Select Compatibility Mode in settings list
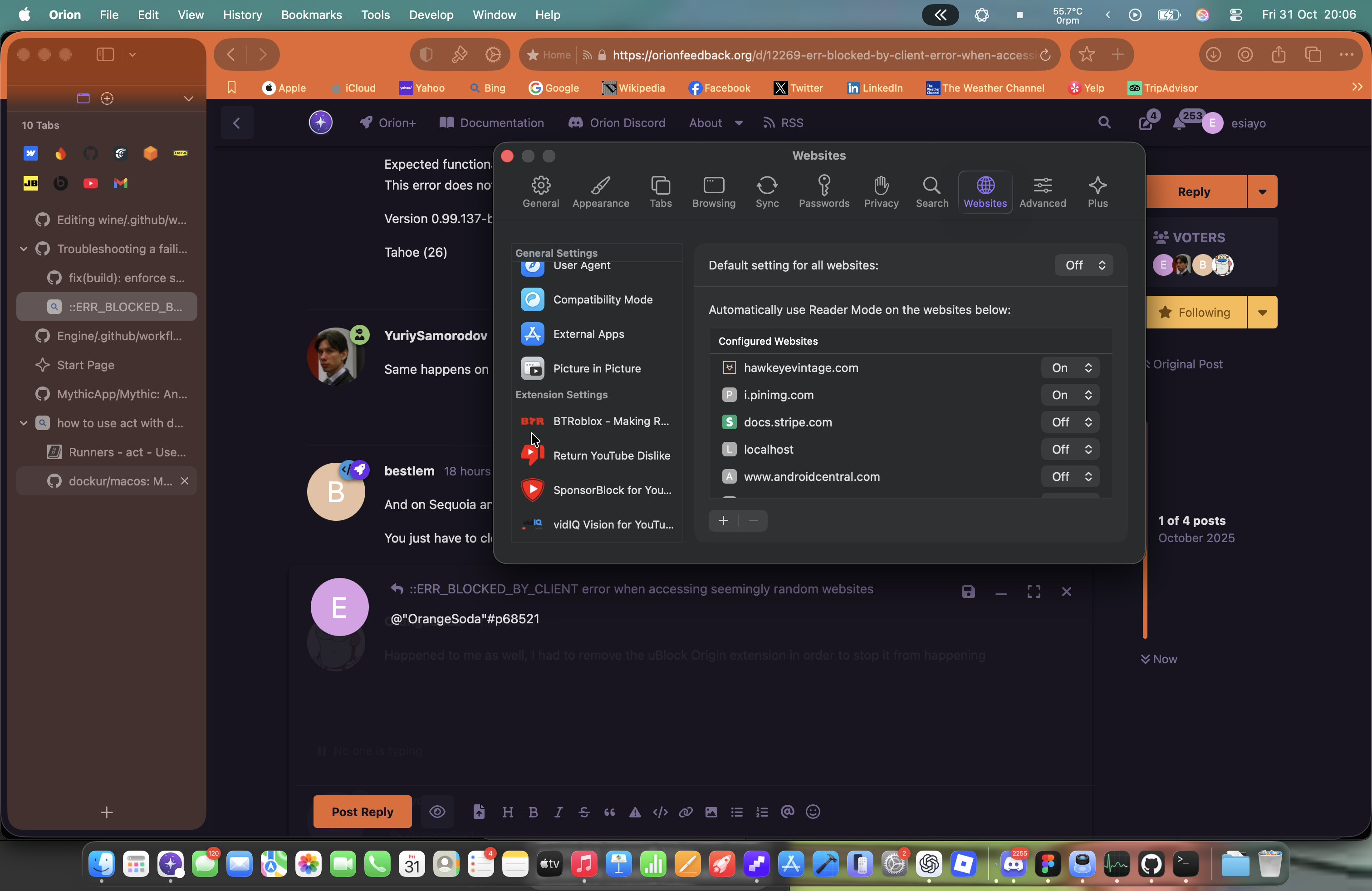 click(x=602, y=300)
